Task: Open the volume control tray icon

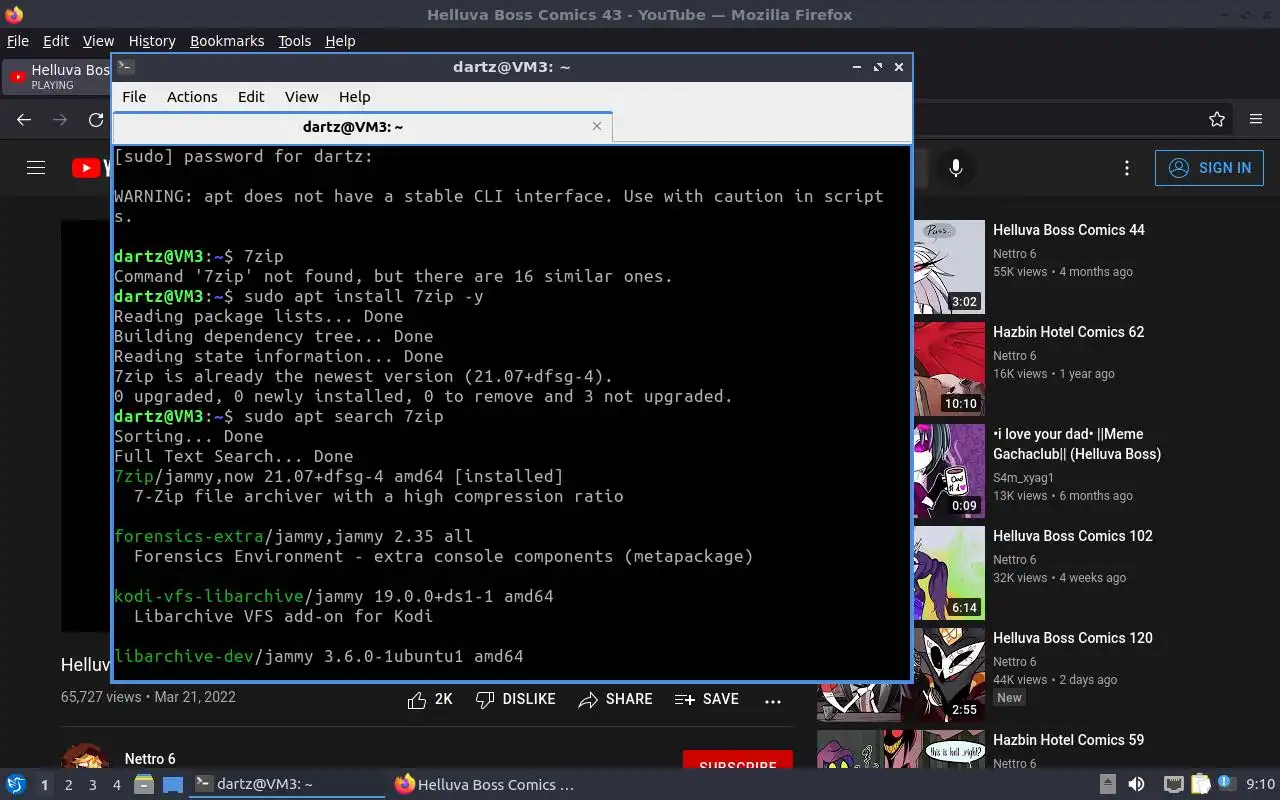Action: click(x=1136, y=785)
